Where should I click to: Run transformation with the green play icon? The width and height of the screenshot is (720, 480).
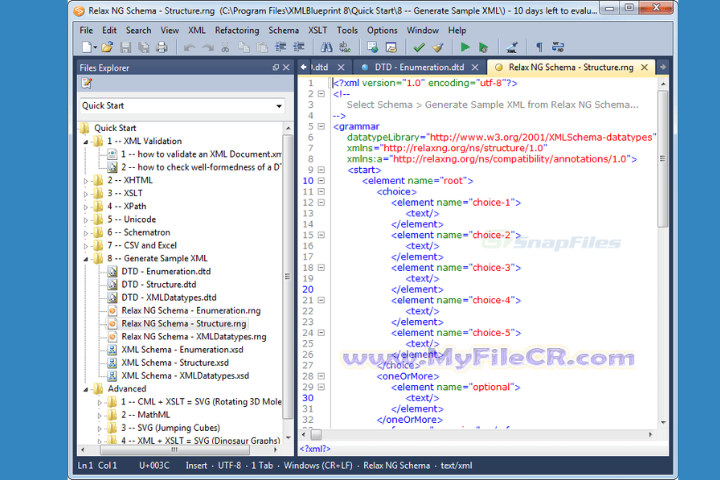pos(465,47)
